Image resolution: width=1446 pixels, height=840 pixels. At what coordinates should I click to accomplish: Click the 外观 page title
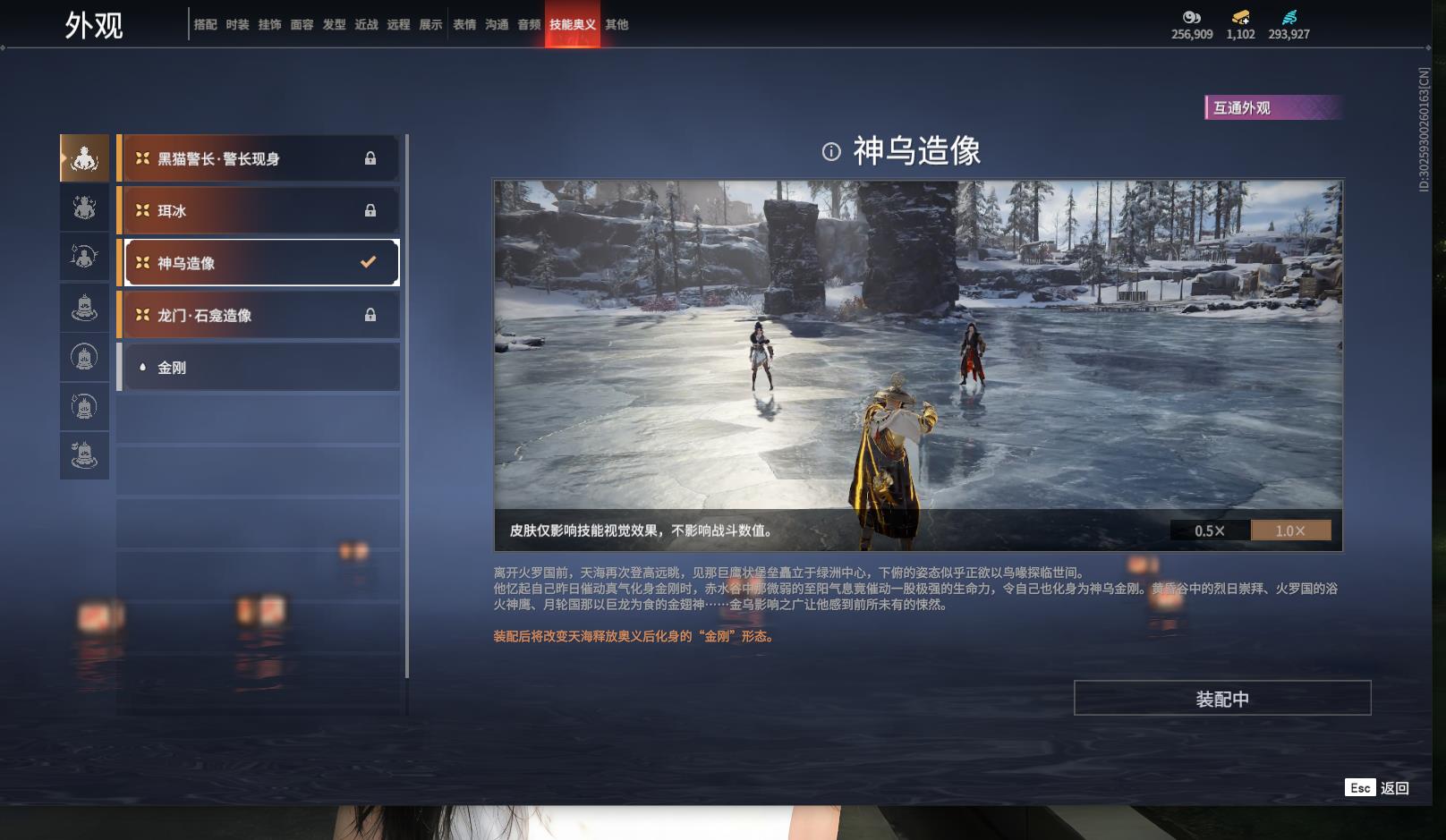(x=94, y=25)
